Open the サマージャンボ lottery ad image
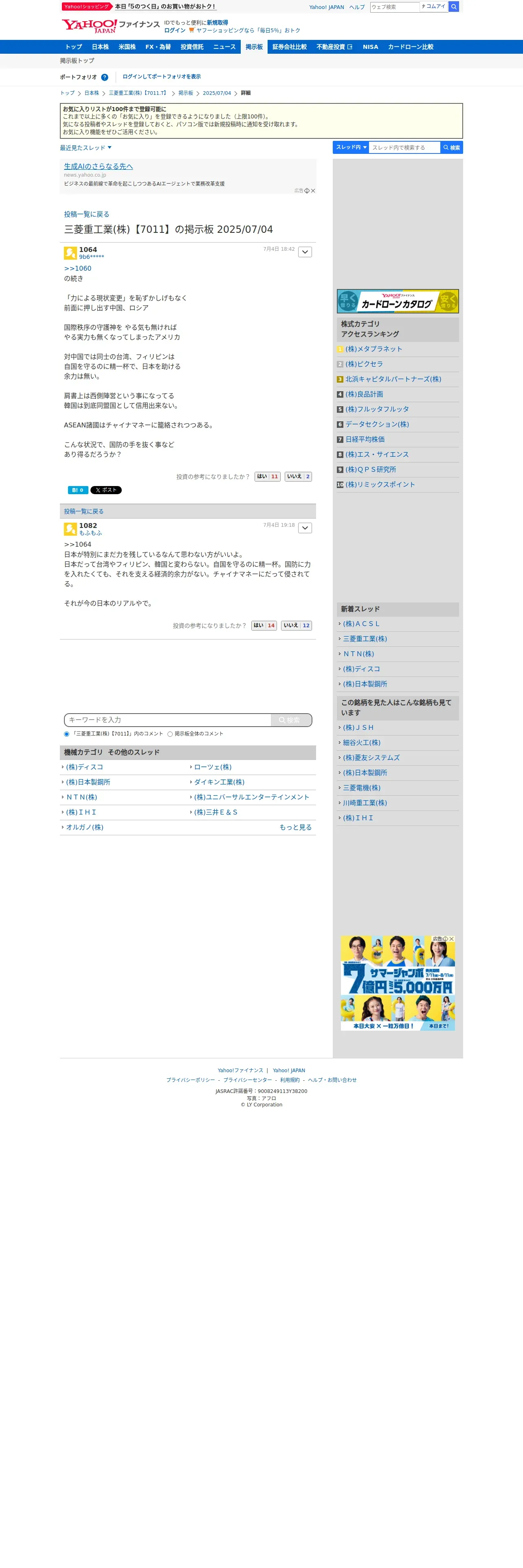 pos(398,983)
